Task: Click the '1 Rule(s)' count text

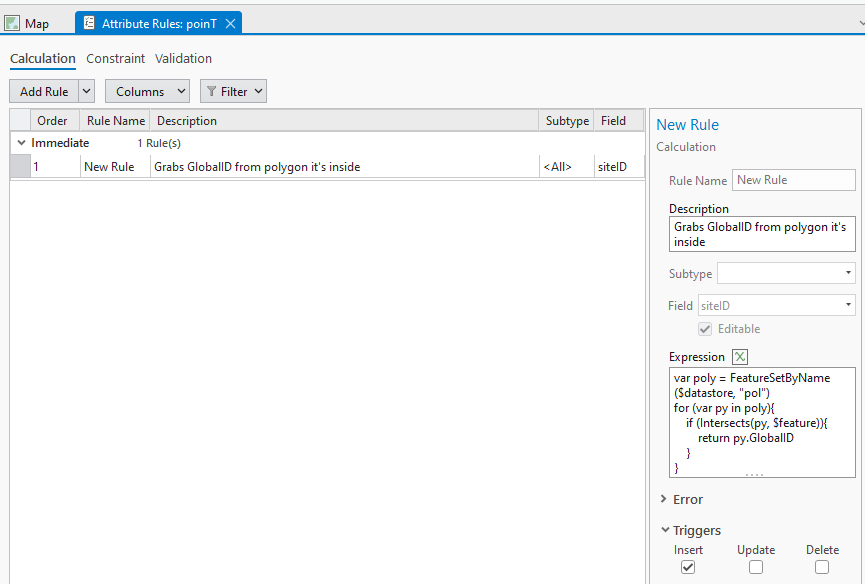Action: (159, 143)
